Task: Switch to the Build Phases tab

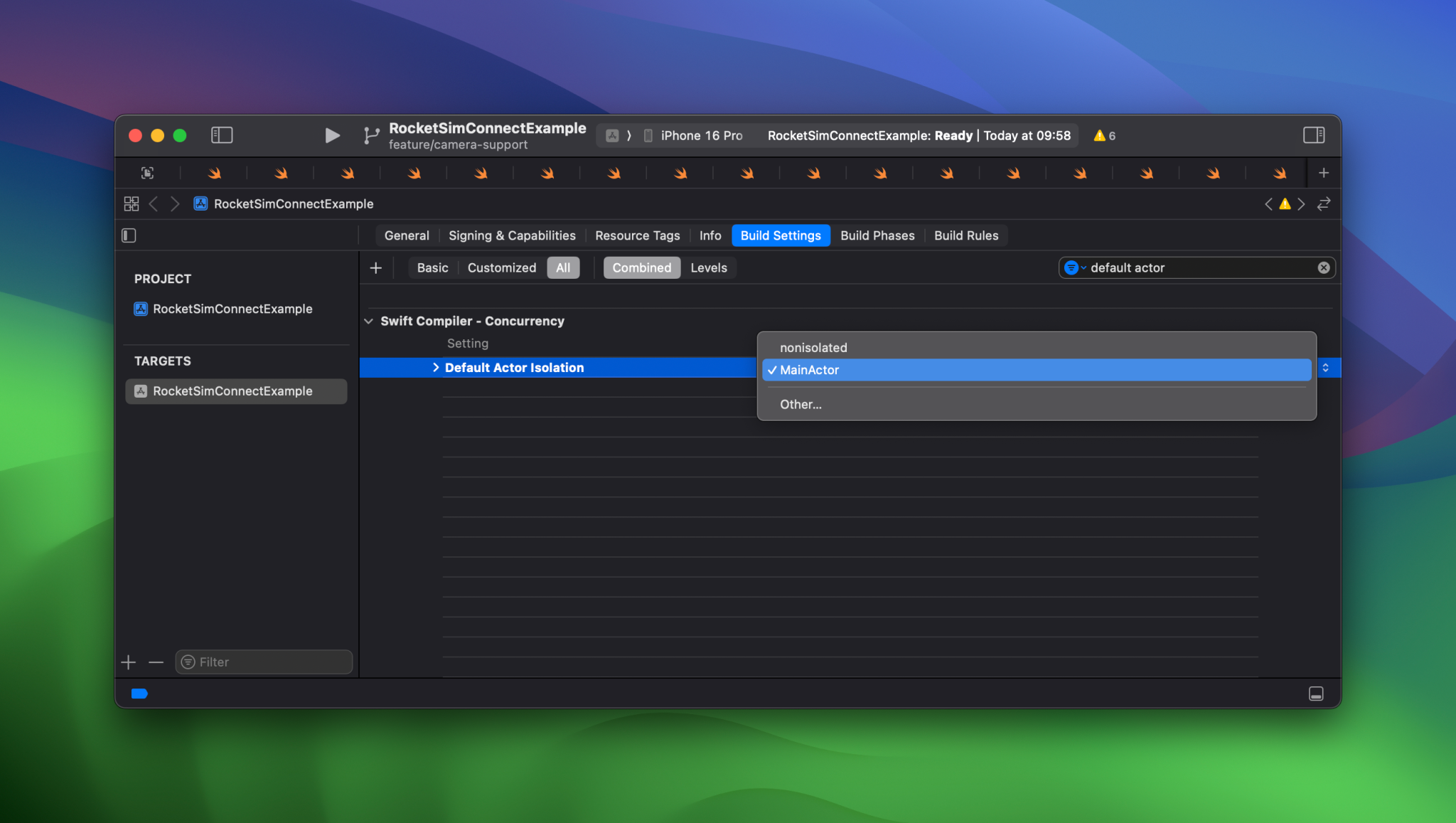Action: [x=877, y=235]
